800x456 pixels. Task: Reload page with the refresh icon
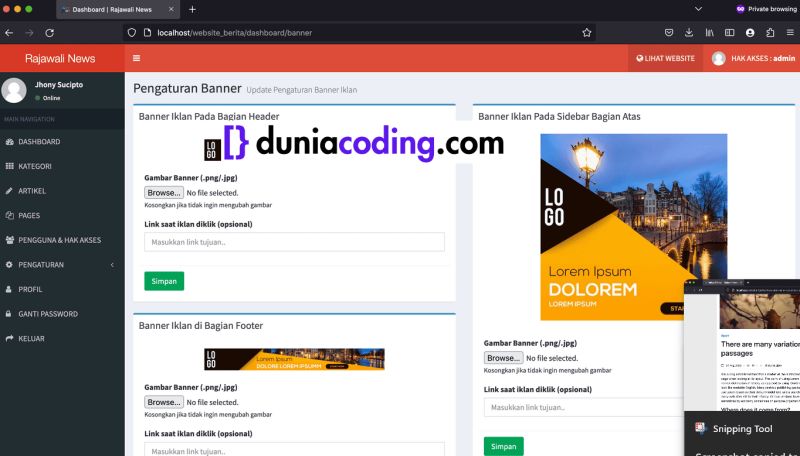[x=49, y=33]
